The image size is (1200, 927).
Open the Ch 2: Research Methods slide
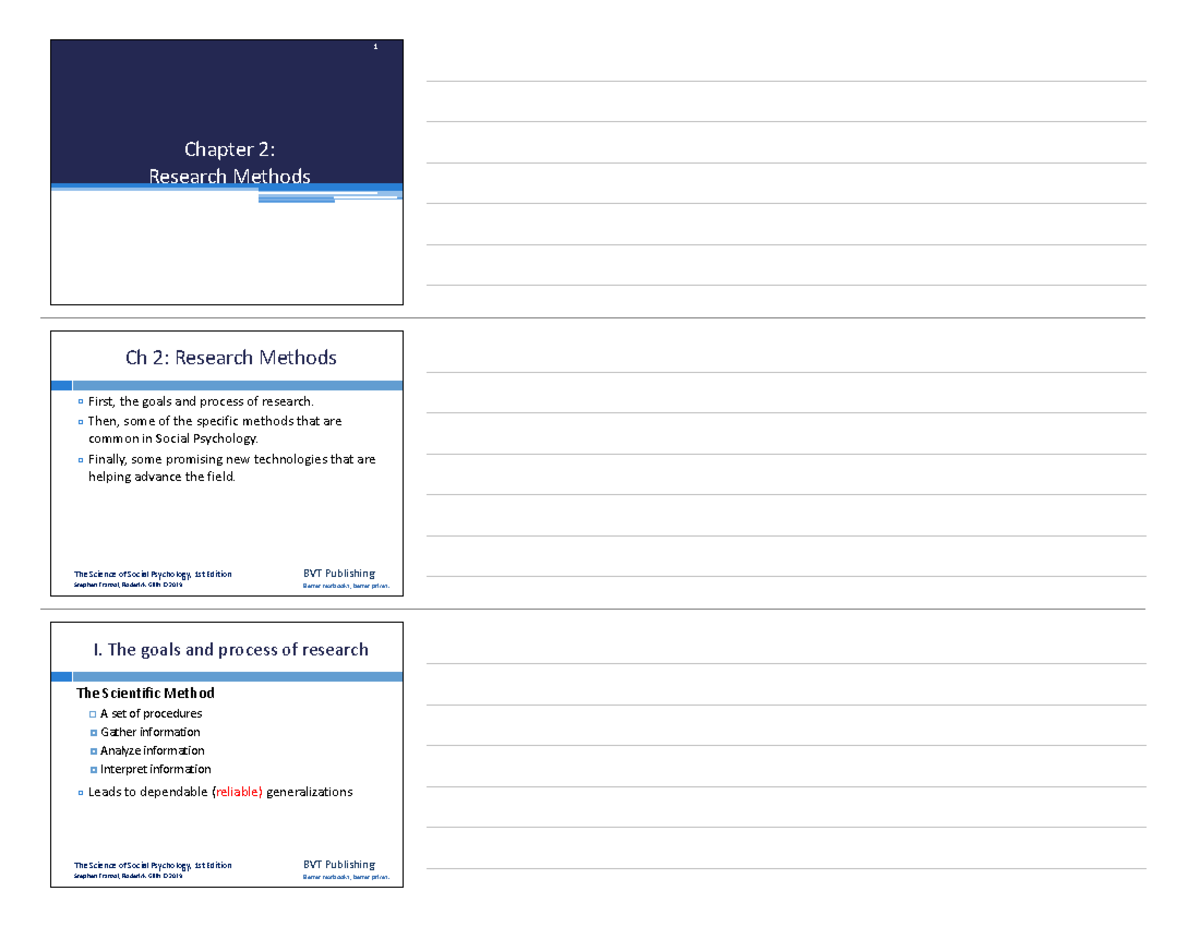point(227,464)
